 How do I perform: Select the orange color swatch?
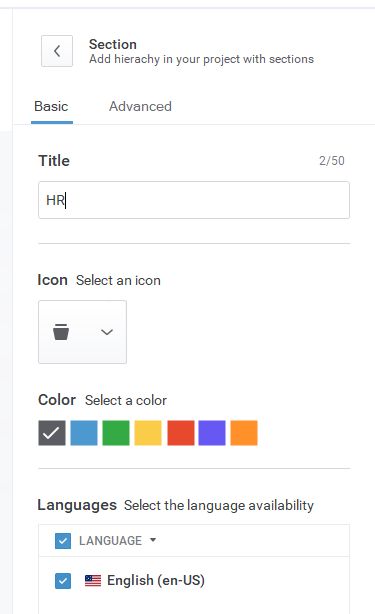tap(244, 433)
